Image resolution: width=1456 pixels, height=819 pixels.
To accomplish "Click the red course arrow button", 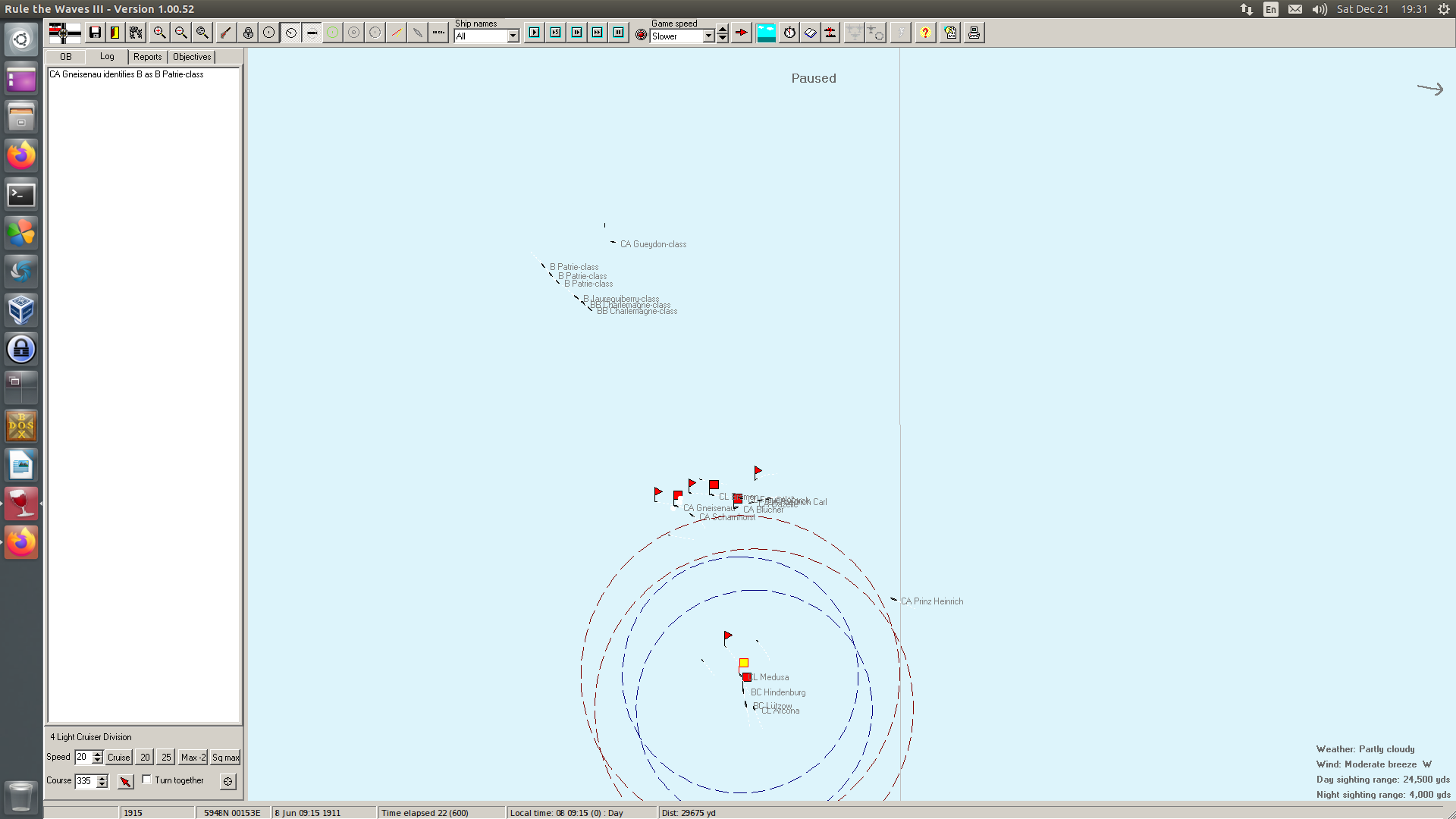I will tap(126, 781).
